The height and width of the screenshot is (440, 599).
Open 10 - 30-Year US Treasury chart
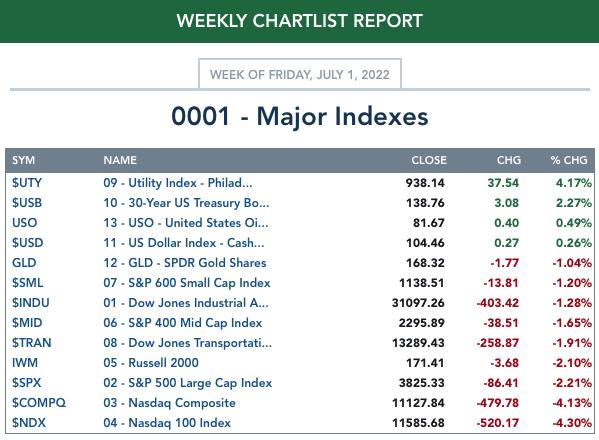(186, 203)
